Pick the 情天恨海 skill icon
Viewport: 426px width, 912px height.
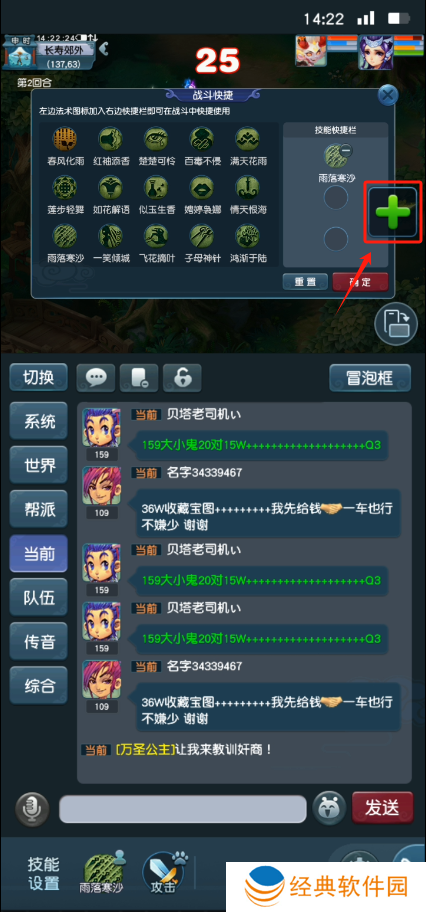(x=247, y=187)
